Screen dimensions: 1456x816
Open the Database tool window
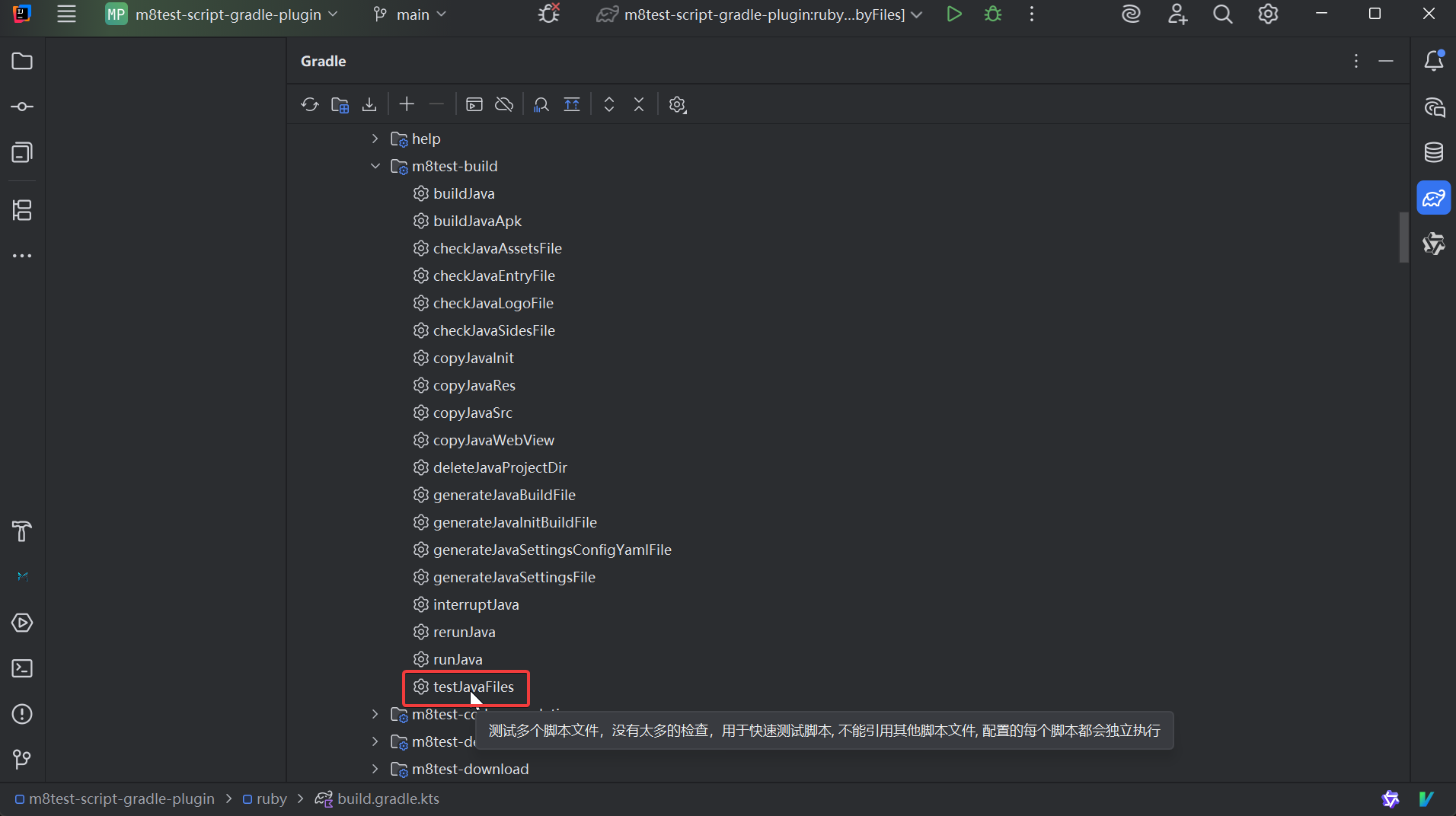coord(1434,152)
